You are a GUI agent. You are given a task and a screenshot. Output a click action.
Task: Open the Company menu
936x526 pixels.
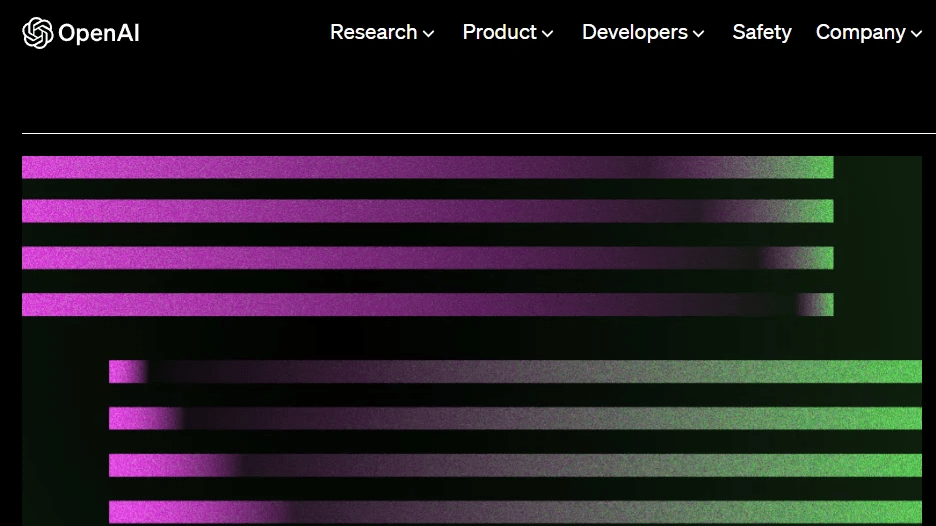[860, 32]
